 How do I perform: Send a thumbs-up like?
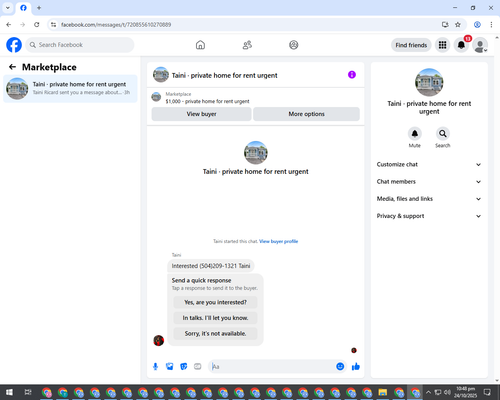(356, 367)
